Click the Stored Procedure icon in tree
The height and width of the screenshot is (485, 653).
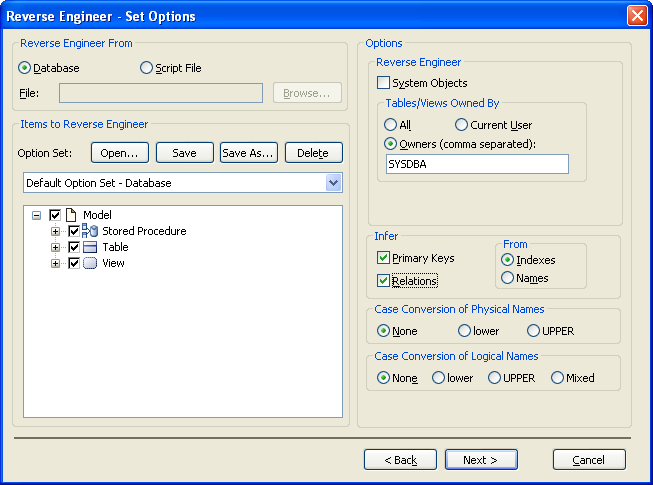click(90, 231)
